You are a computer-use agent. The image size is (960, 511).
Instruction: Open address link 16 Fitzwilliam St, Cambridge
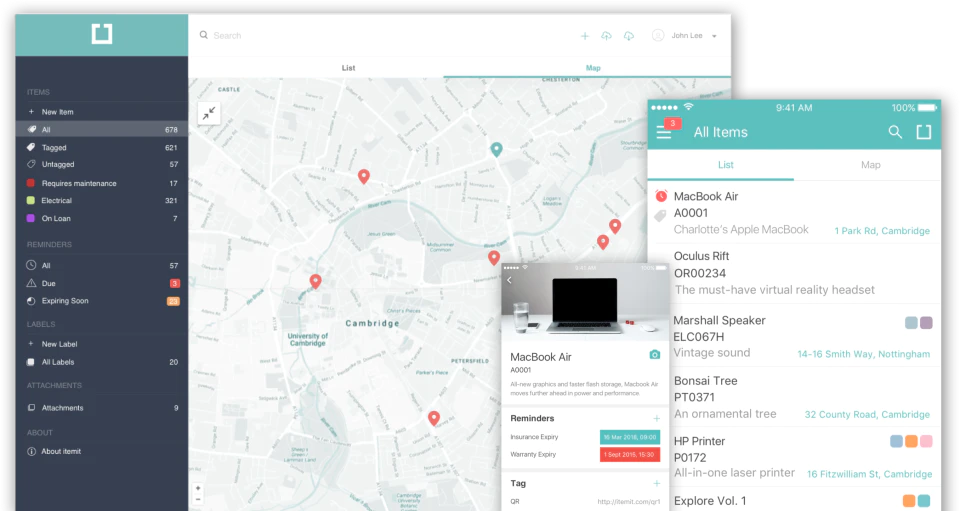pyautogui.click(x=869, y=474)
